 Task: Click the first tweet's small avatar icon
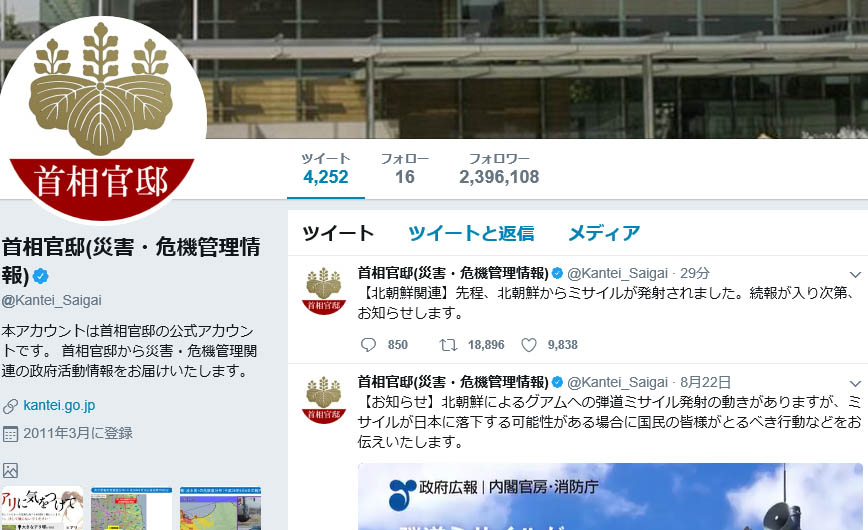point(324,291)
